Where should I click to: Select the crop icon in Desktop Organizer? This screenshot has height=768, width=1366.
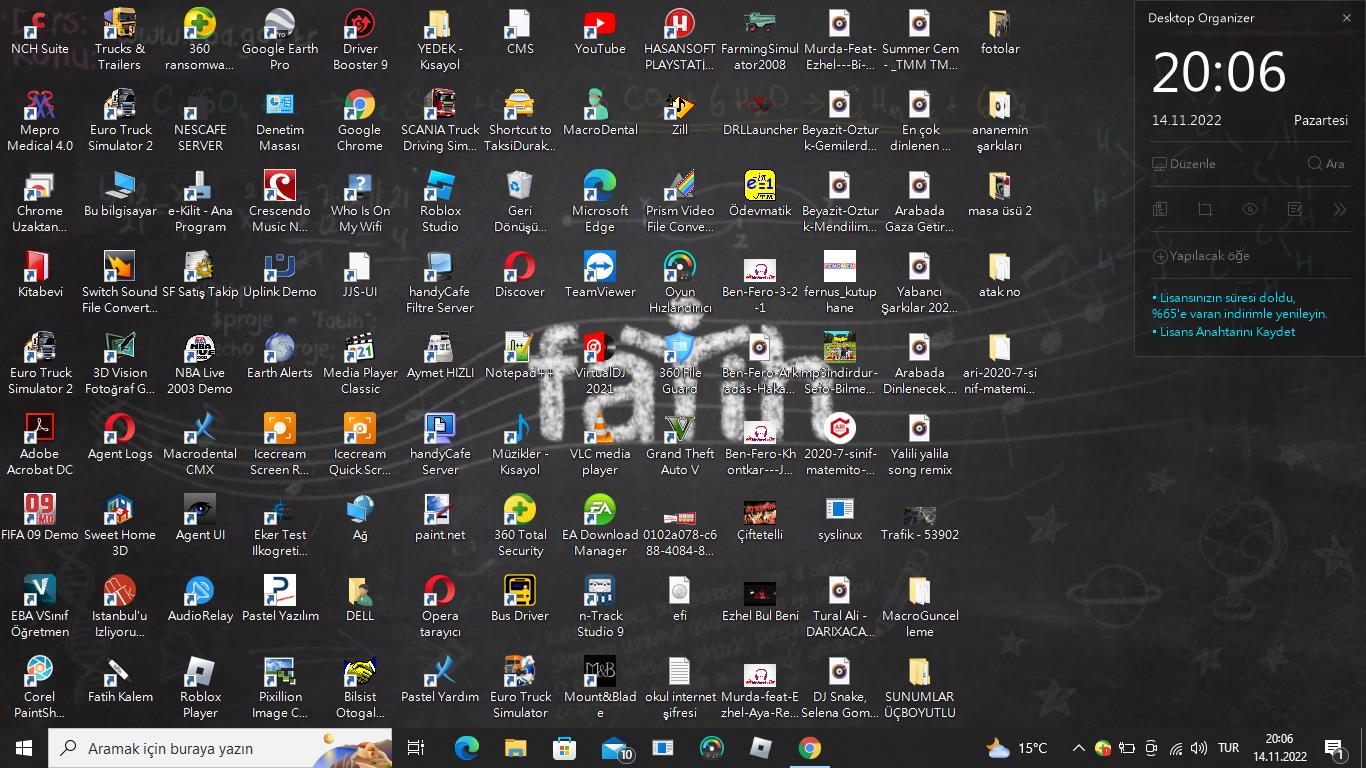pyautogui.click(x=1205, y=209)
